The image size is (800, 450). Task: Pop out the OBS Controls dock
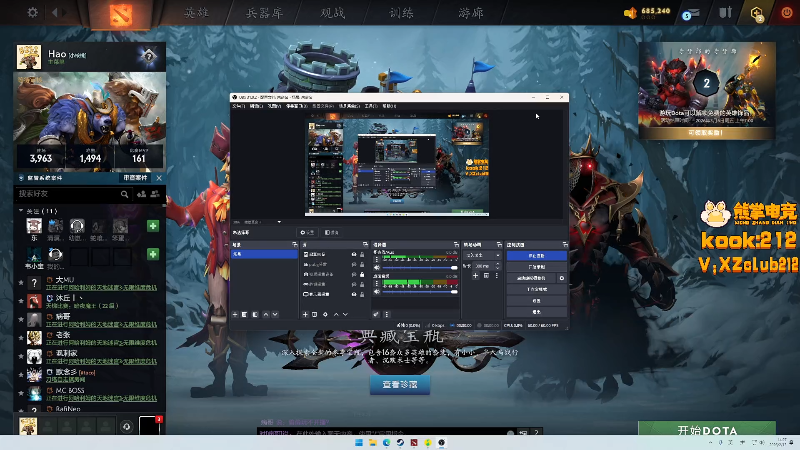(x=564, y=245)
